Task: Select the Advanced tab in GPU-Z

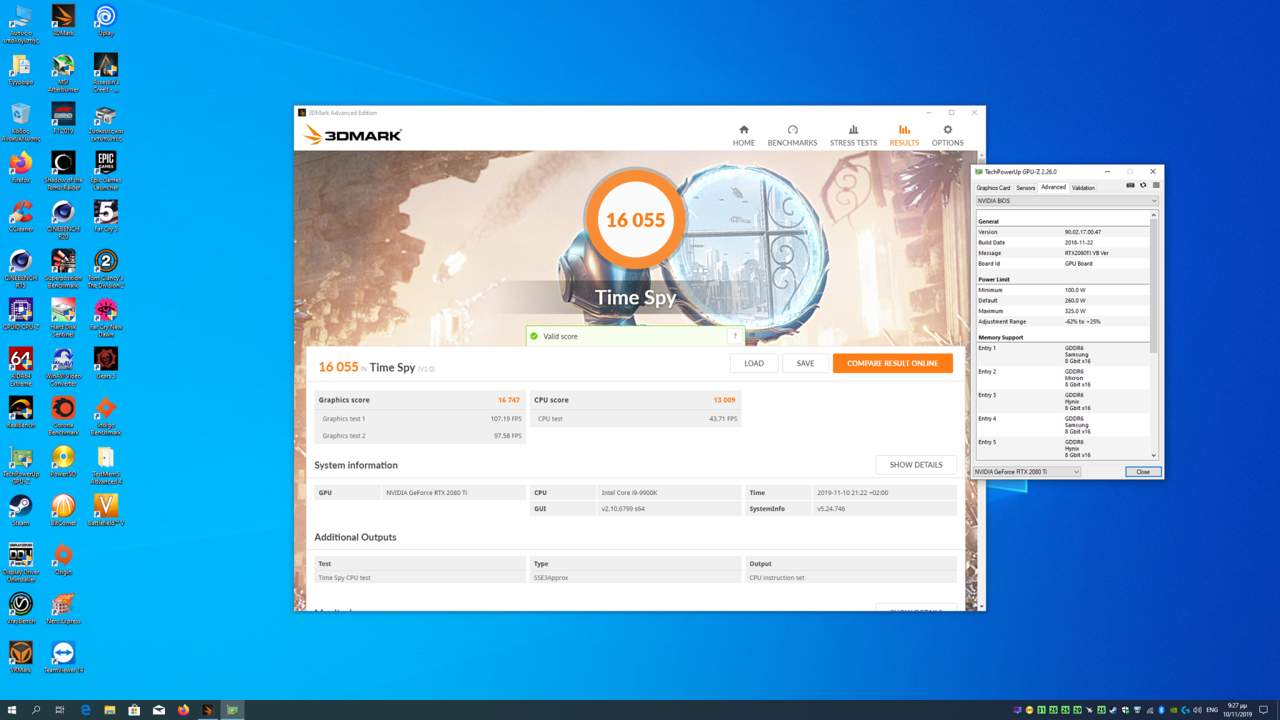Action: pos(1053,187)
